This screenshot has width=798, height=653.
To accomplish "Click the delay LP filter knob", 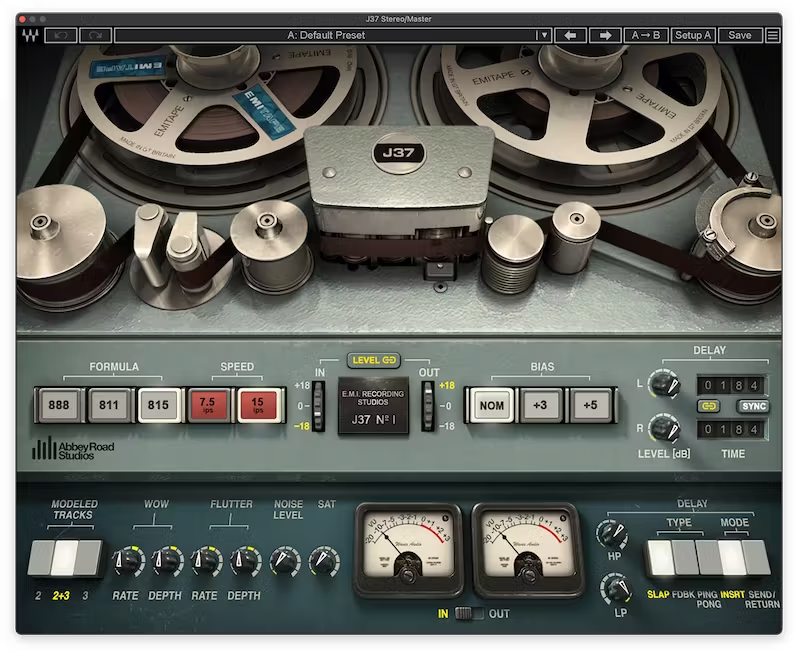I will pyautogui.click(x=616, y=588).
